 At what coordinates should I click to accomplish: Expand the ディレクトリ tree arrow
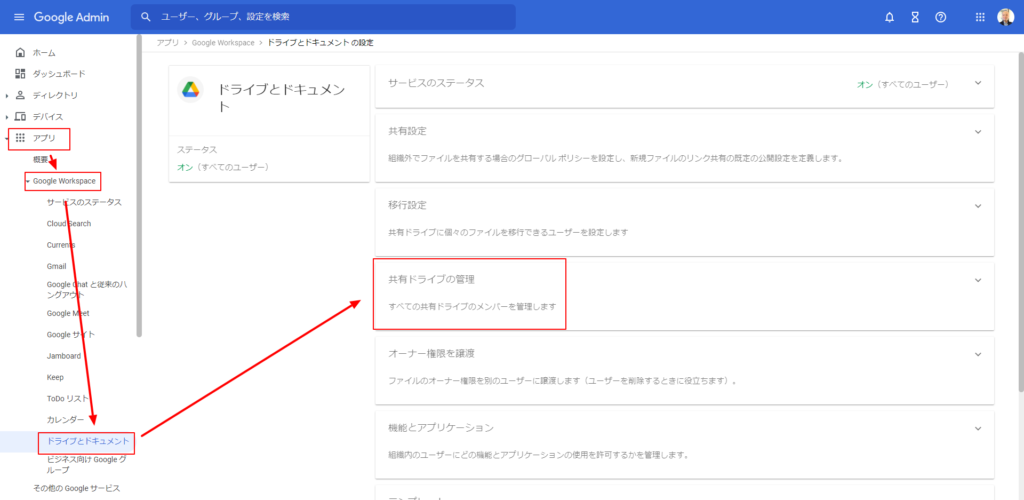click(x=7, y=96)
